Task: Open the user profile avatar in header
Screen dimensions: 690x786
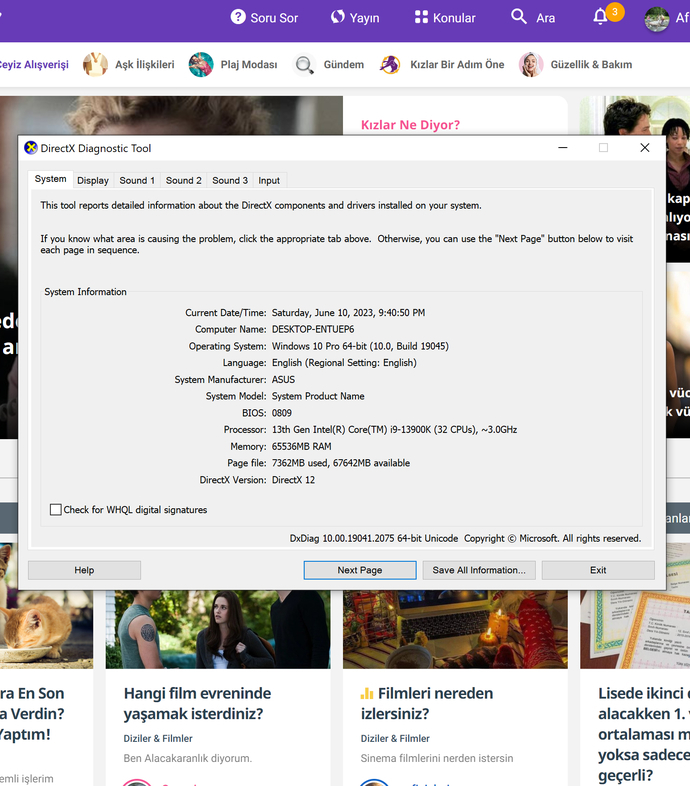Action: tap(657, 19)
